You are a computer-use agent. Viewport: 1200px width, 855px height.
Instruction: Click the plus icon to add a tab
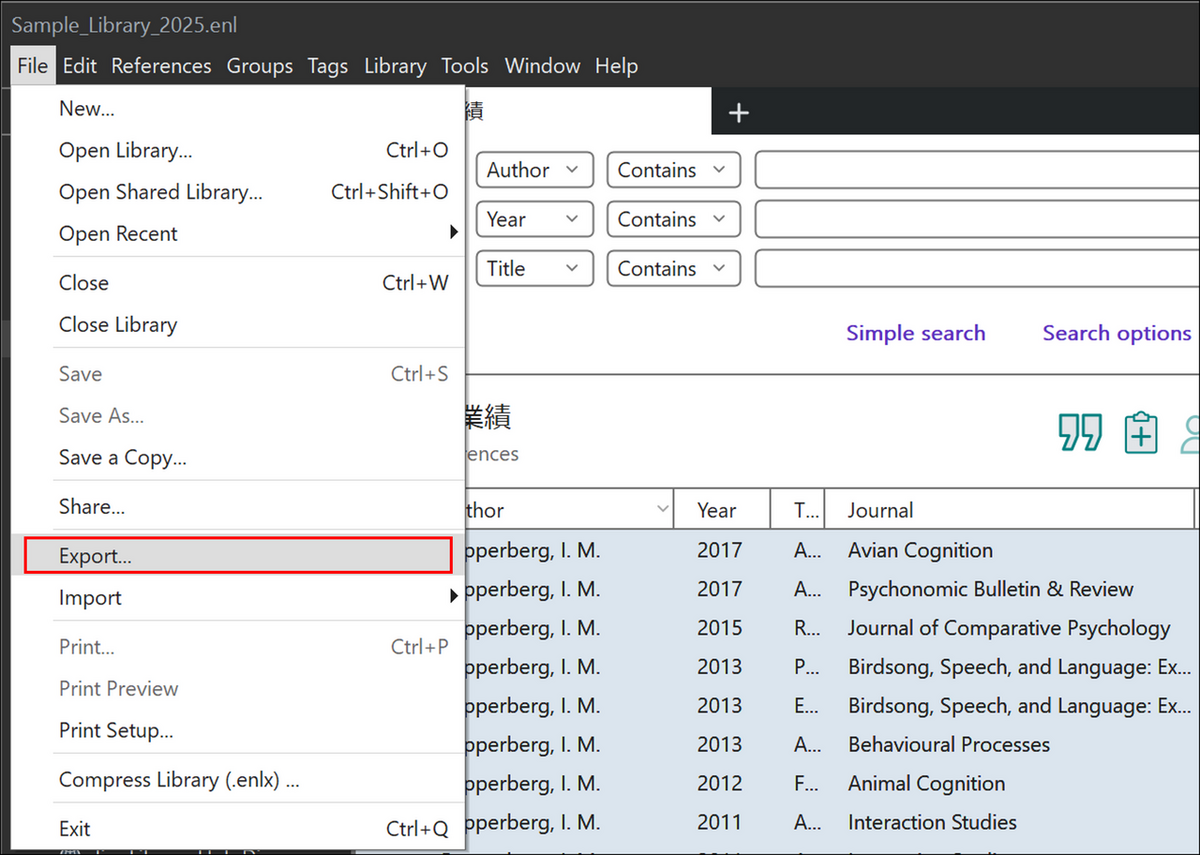tap(739, 113)
